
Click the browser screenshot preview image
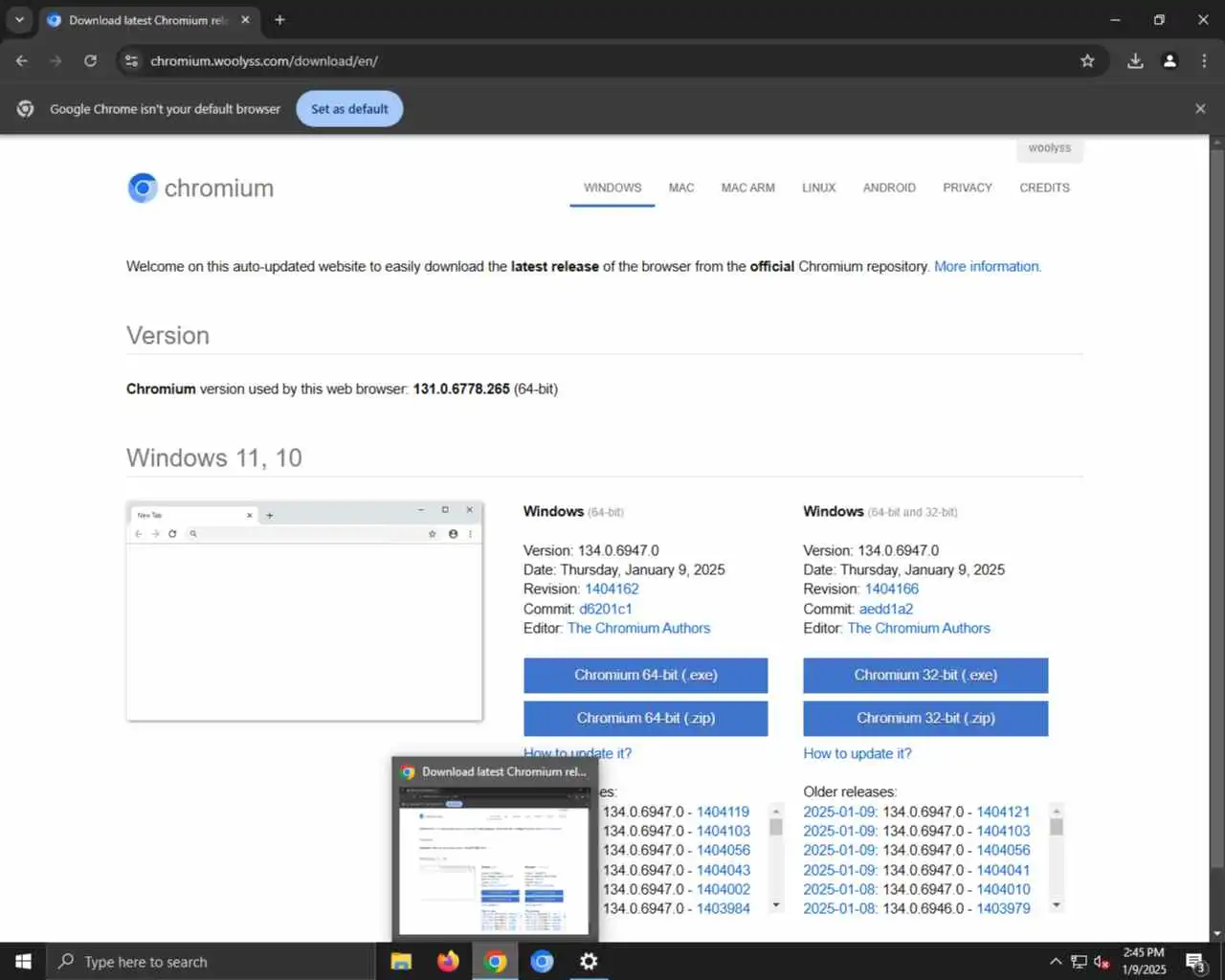point(304,611)
